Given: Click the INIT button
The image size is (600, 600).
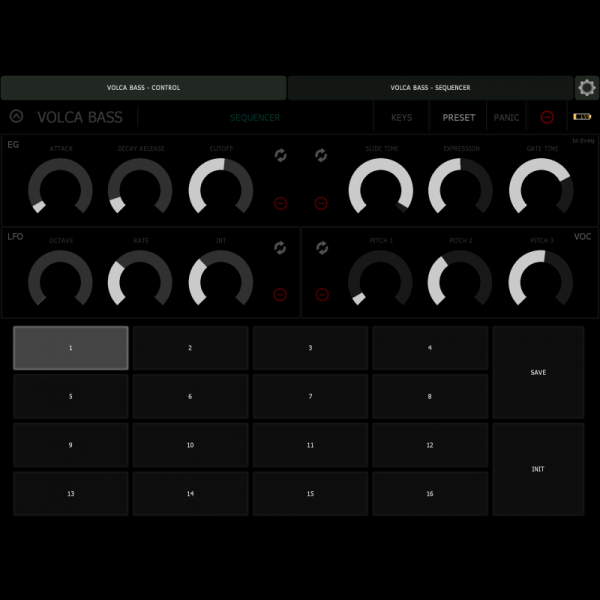Looking at the screenshot, I should (538, 469).
